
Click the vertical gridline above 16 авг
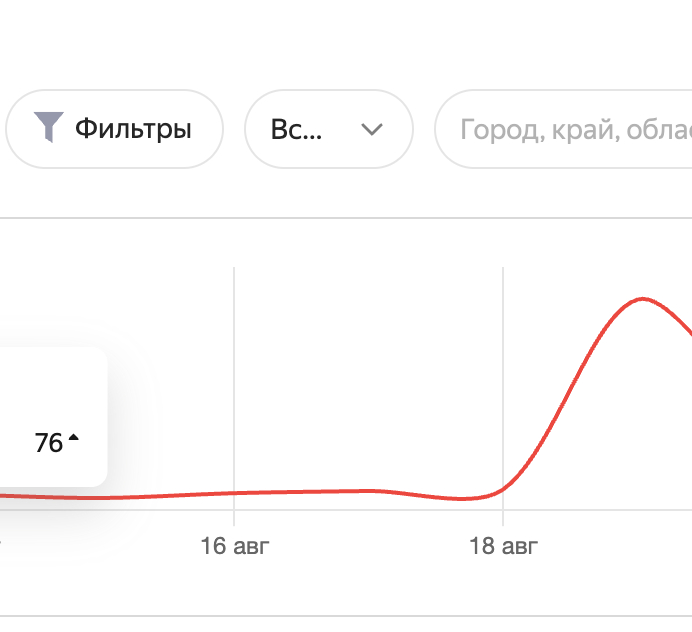pyautogui.click(x=234, y=380)
